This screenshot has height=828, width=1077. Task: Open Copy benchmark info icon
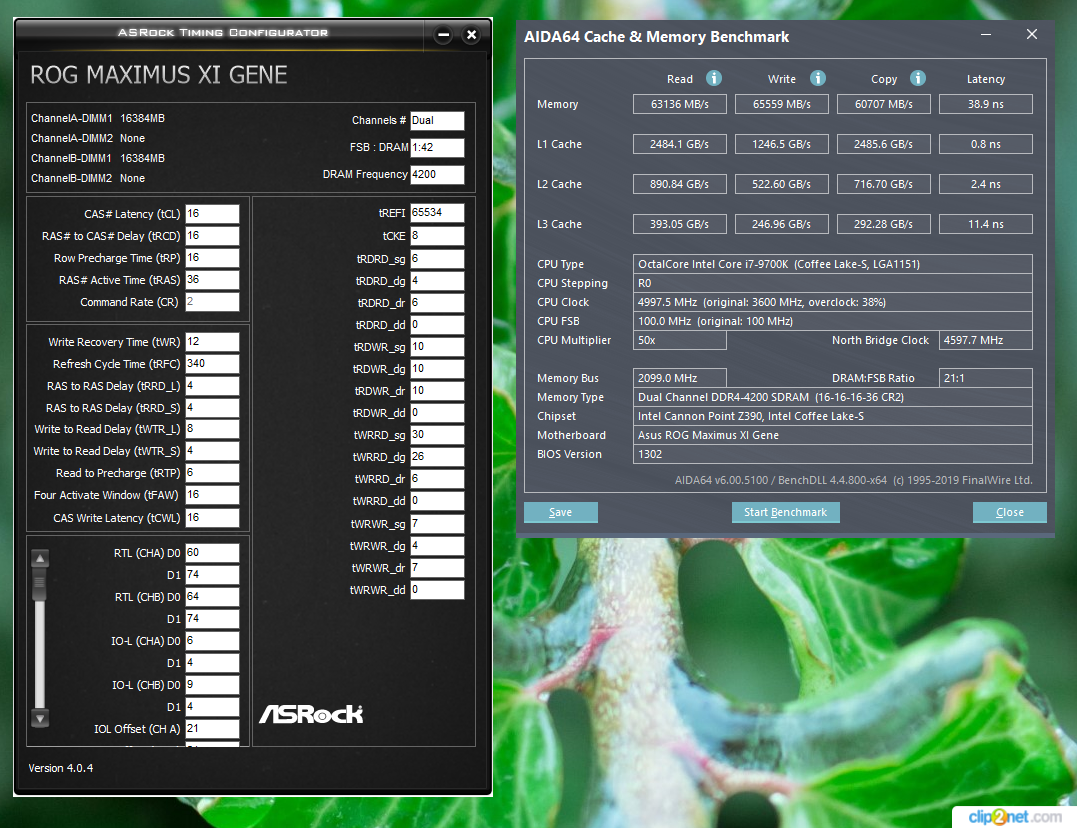pyautogui.click(x=918, y=78)
